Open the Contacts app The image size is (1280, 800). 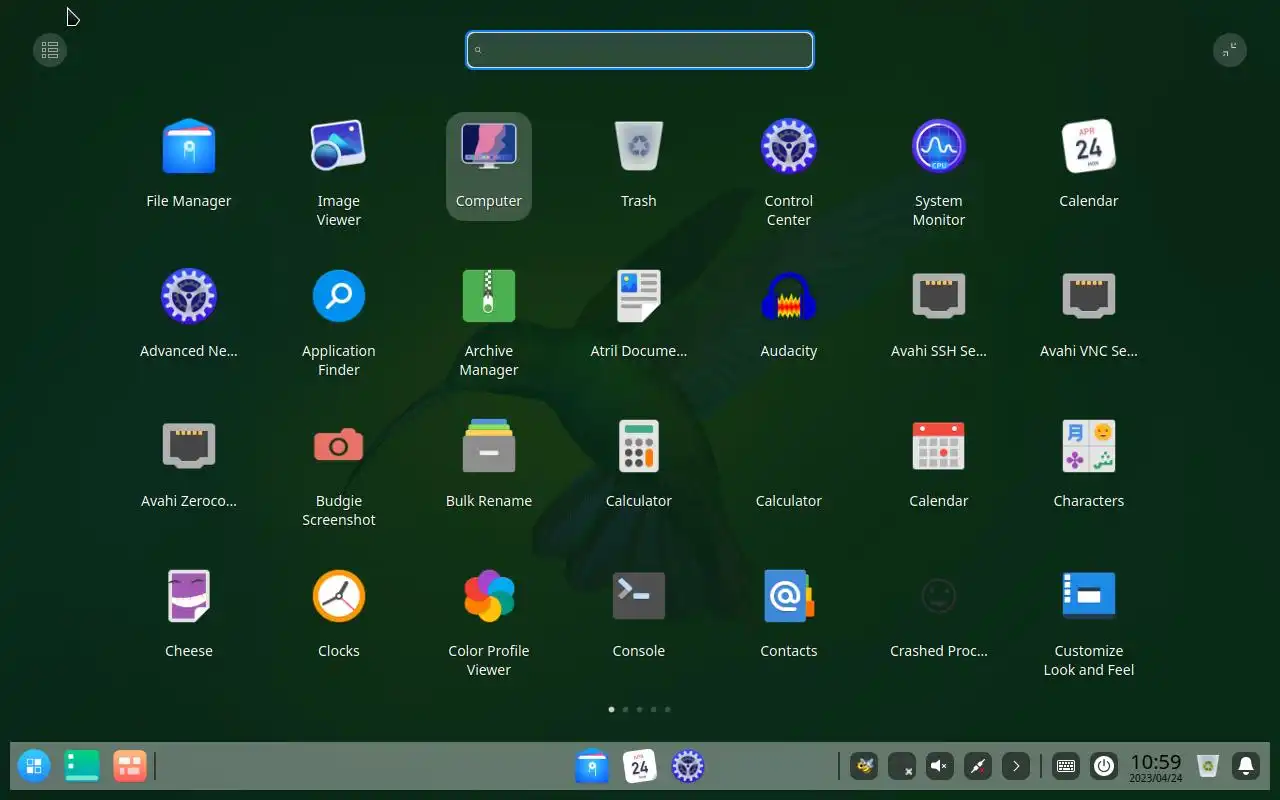pyautogui.click(x=789, y=597)
